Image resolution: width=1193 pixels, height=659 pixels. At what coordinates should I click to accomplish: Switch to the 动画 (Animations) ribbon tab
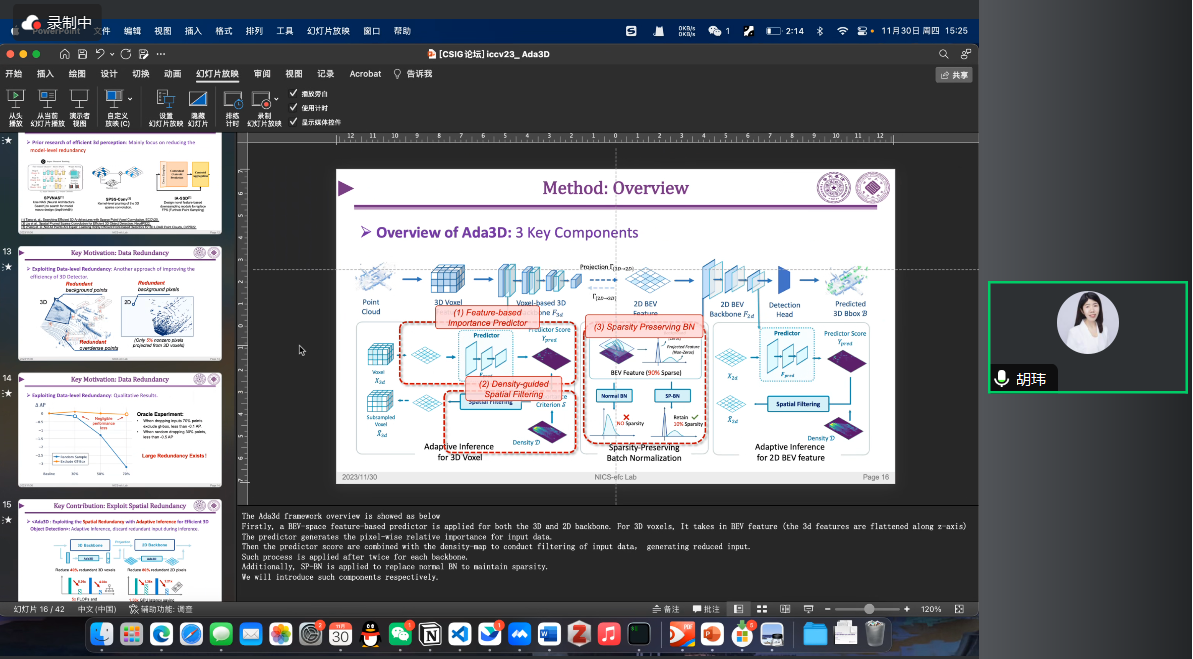tap(173, 74)
